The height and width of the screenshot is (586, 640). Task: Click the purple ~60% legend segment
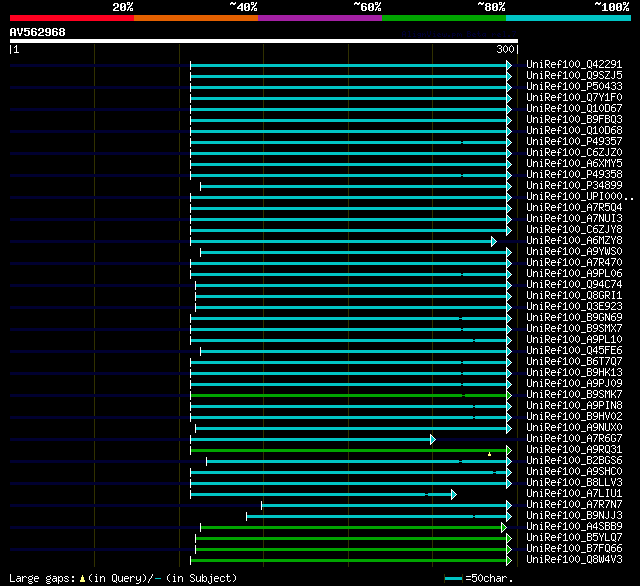(320, 18)
